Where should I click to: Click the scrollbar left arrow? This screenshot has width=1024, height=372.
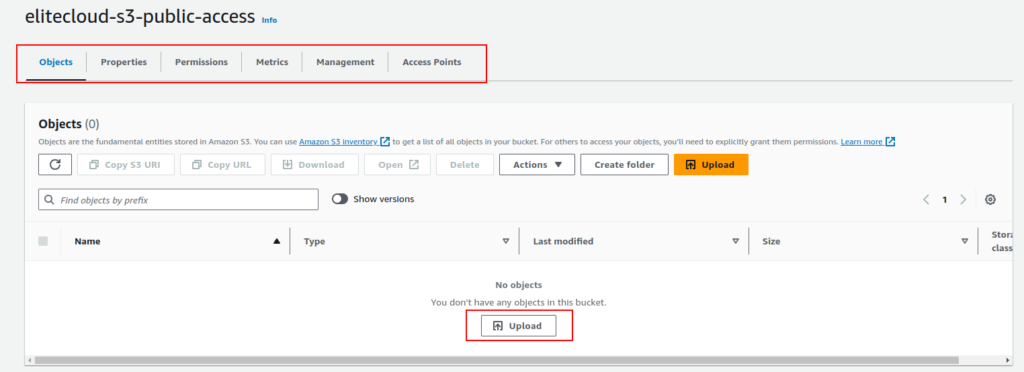[29, 360]
